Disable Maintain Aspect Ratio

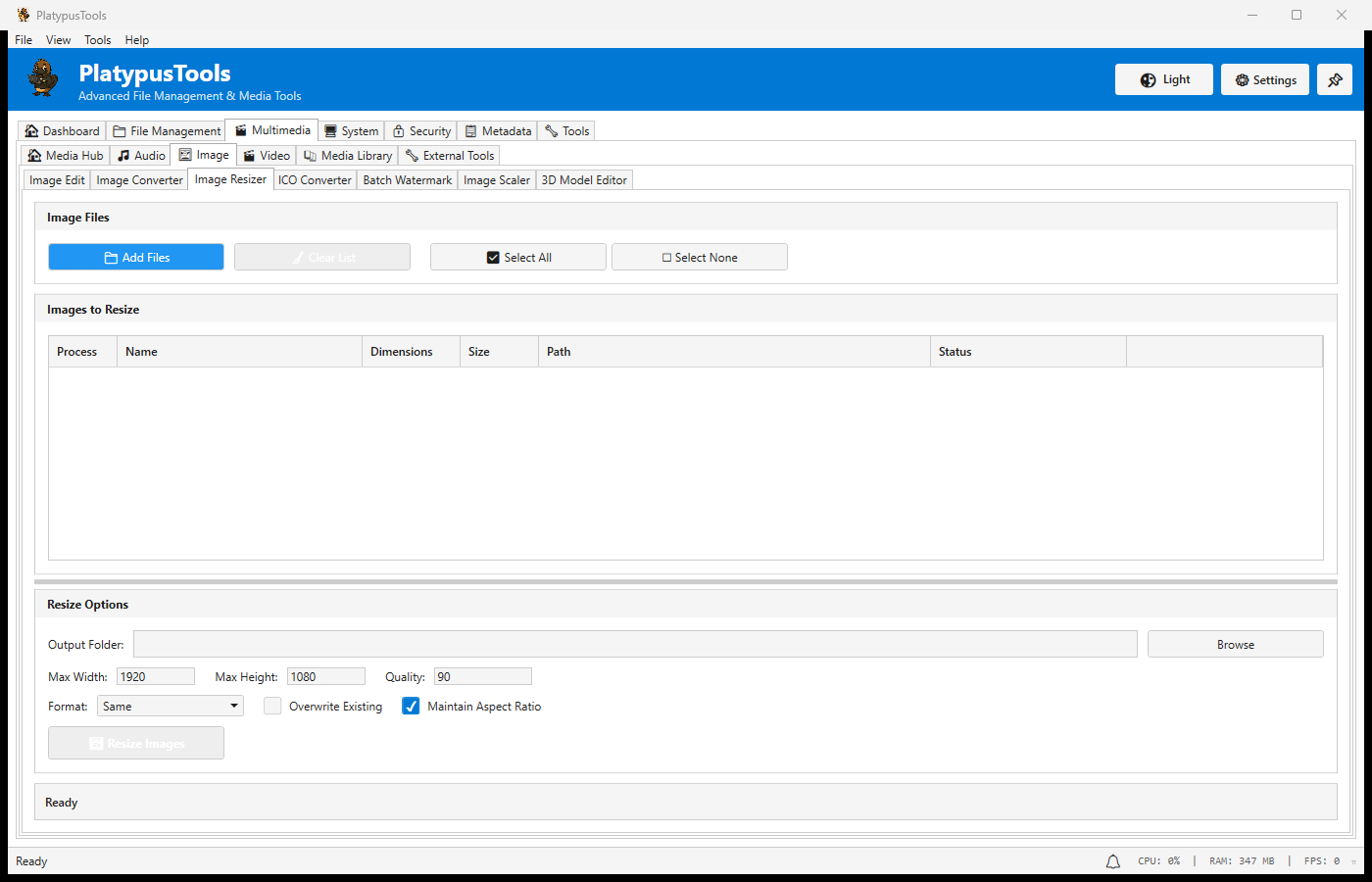411,706
